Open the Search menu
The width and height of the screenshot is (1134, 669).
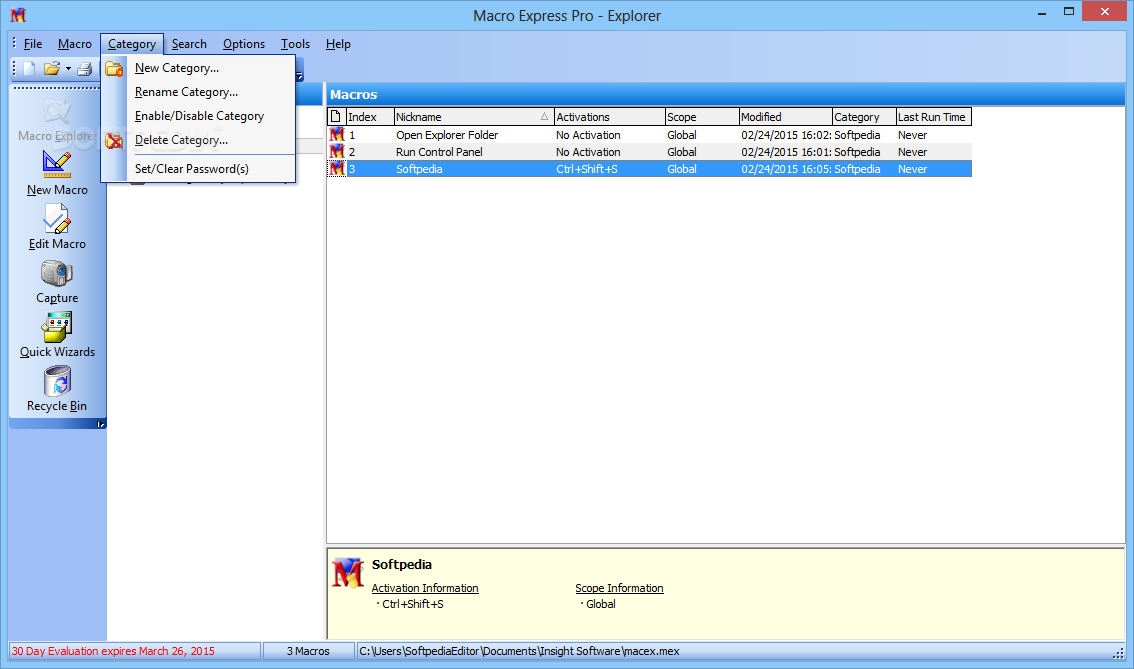(189, 44)
